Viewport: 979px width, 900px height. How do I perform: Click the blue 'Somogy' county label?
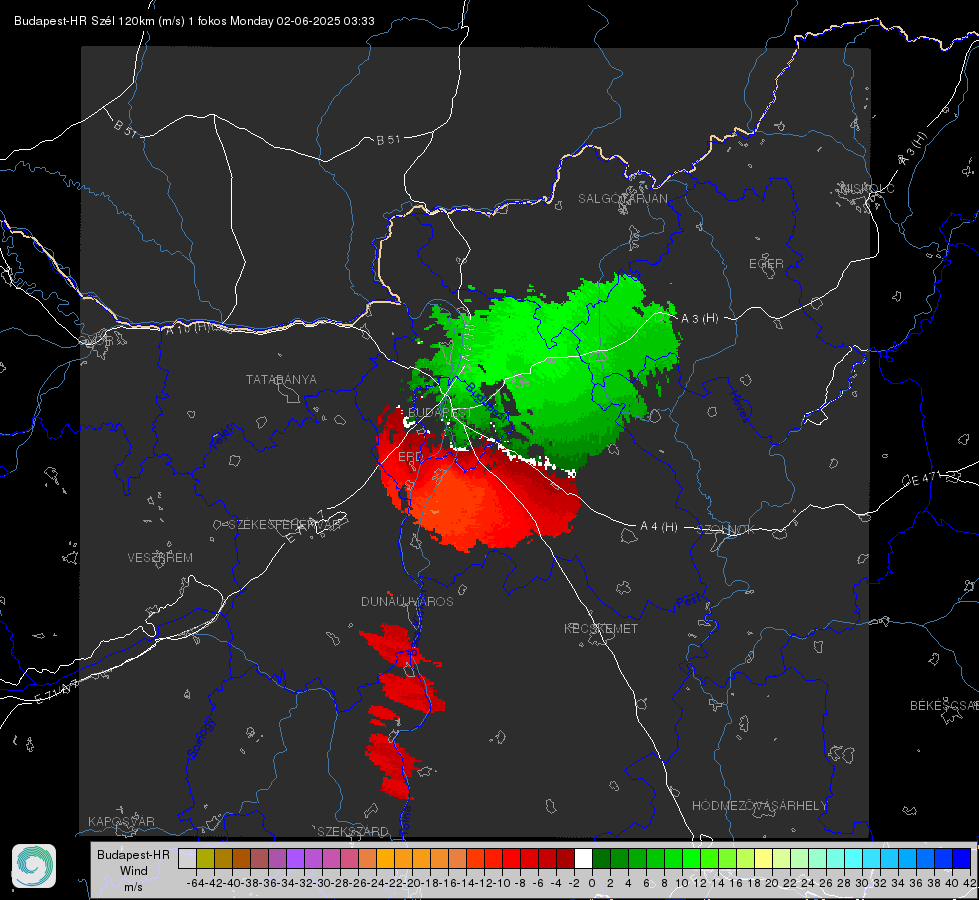pyautogui.click(x=201, y=738)
